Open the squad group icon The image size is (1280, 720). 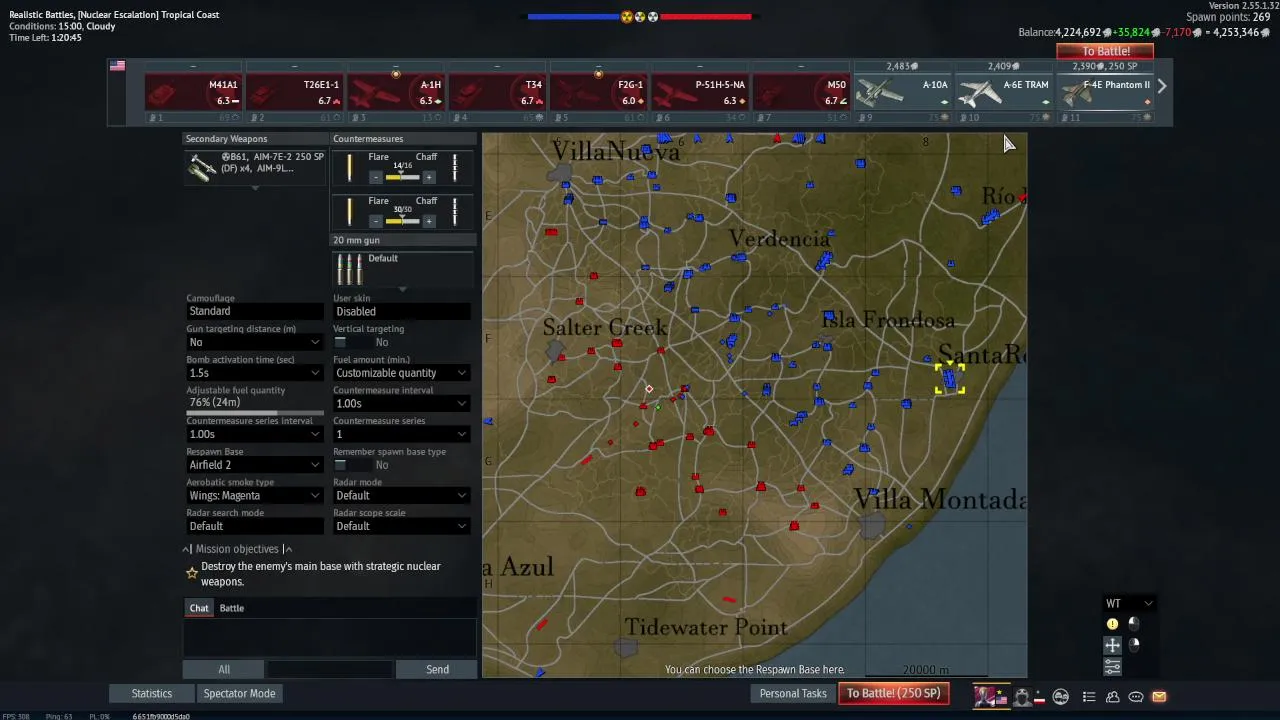pyautogui.click(x=1061, y=697)
